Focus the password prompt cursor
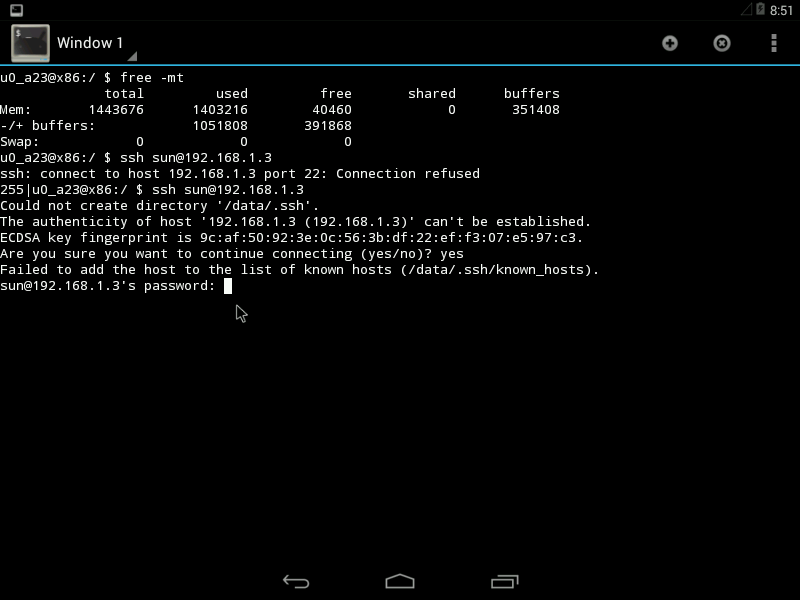Viewport: 800px width, 600px height. (227, 285)
